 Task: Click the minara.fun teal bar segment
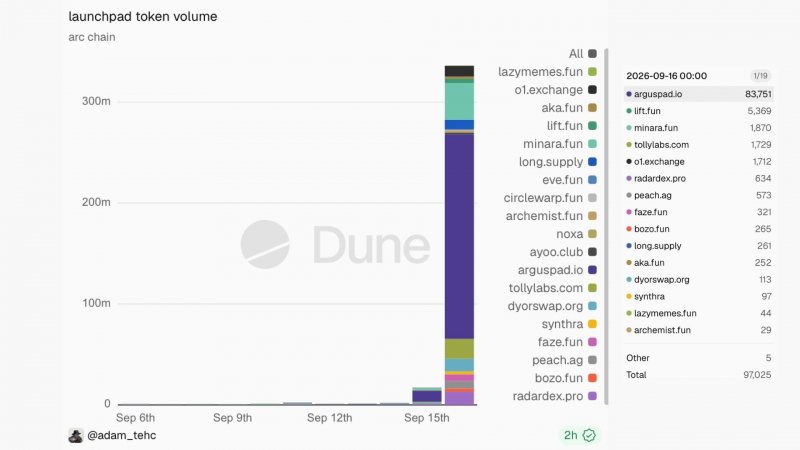(x=459, y=102)
